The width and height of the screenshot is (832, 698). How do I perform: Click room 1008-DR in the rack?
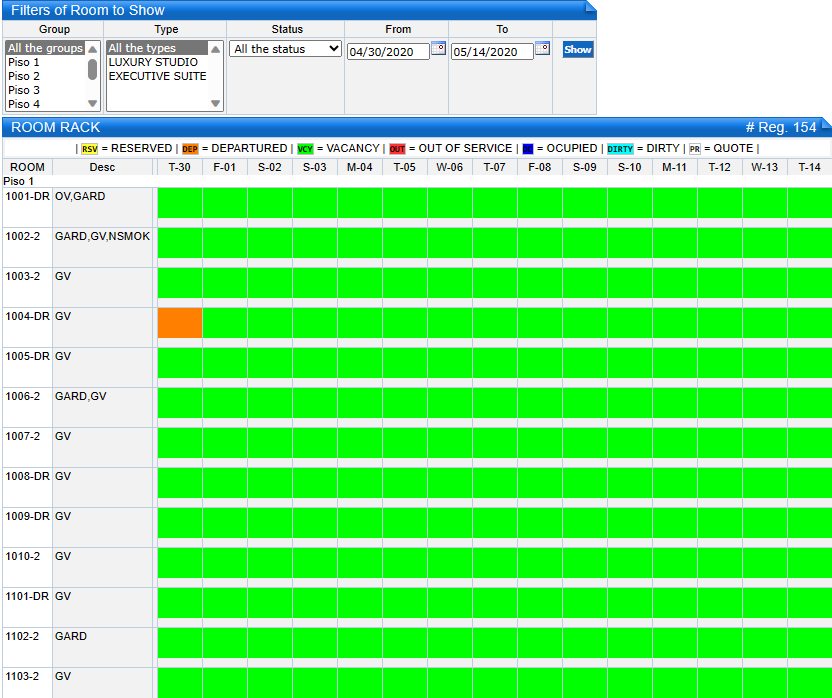tap(27, 476)
